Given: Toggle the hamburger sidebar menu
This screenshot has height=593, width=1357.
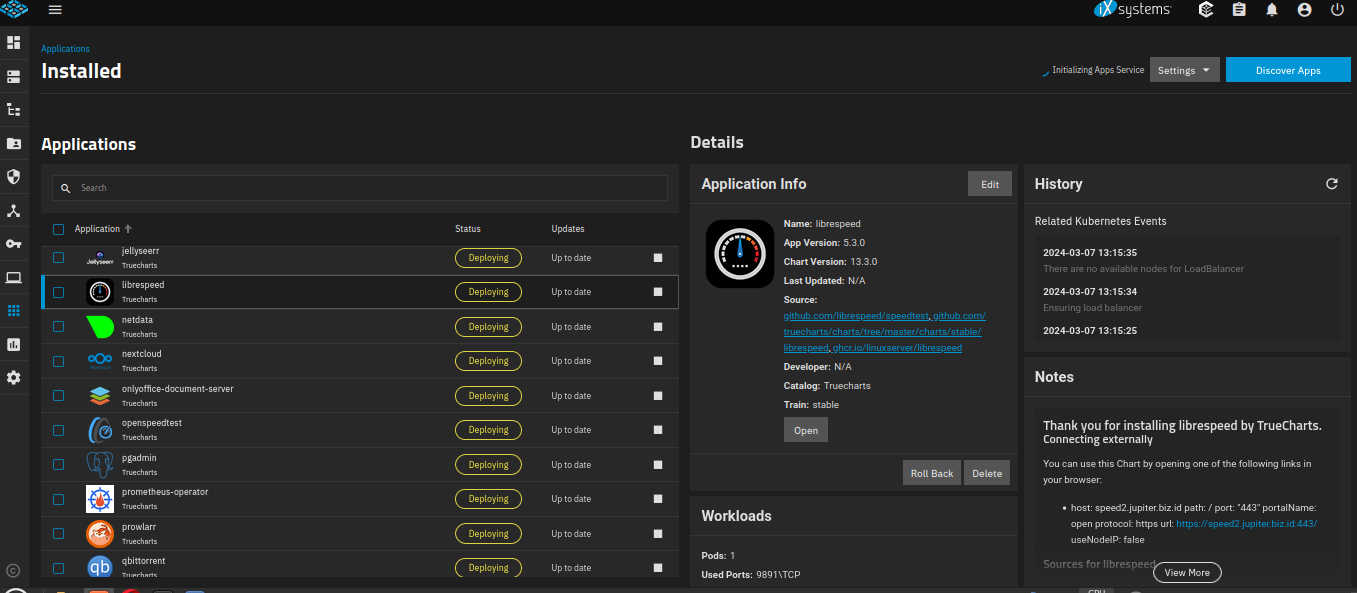Looking at the screenshot, I should (55, 10).
